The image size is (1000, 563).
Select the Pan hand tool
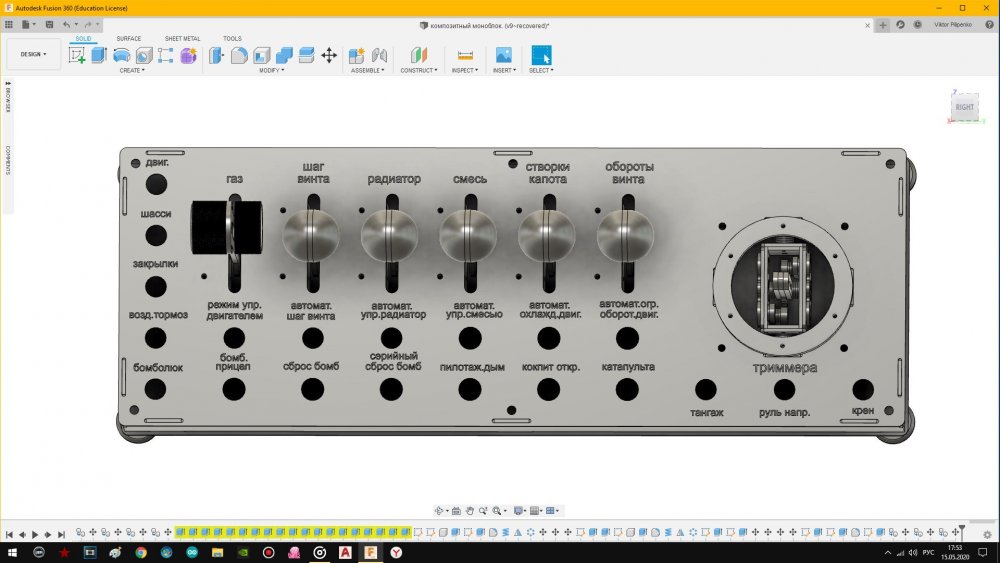click(469, 511)
